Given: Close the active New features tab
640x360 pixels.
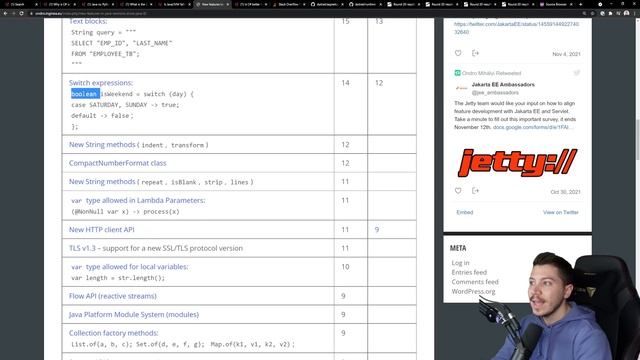Looking at the screenshot, I should click(x=228, y=4).
